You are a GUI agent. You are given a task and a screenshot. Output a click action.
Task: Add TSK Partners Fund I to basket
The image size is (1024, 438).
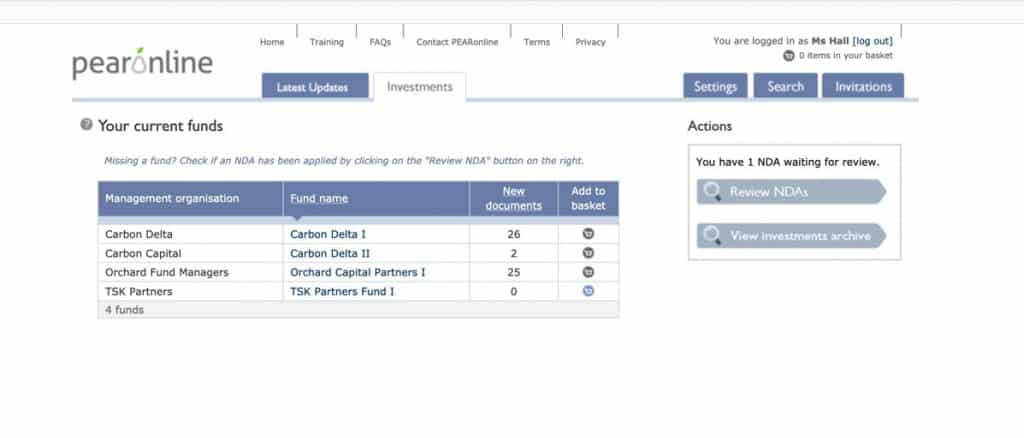tap(588, 292)
